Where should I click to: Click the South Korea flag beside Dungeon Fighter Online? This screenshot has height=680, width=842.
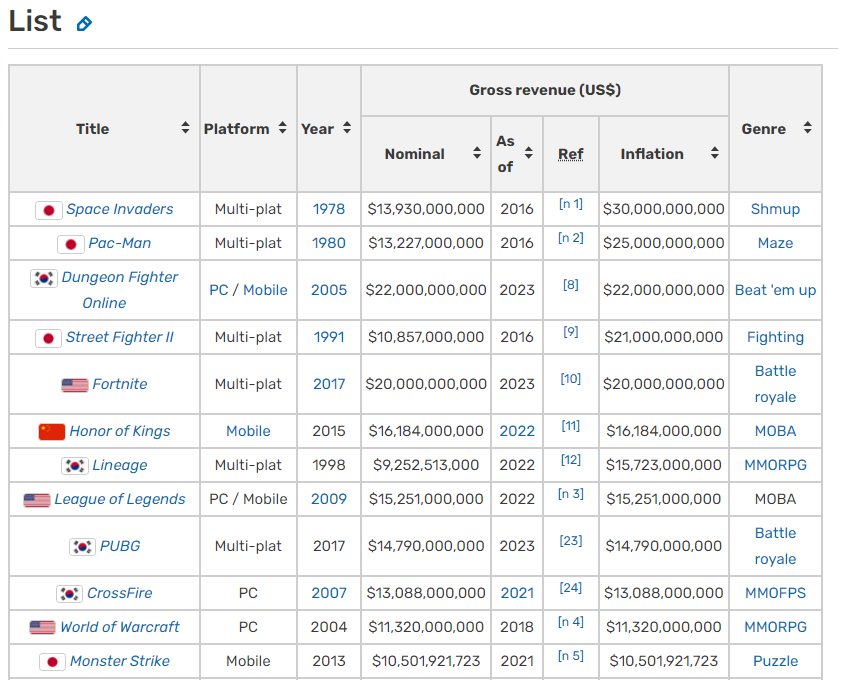click(44, 278)
